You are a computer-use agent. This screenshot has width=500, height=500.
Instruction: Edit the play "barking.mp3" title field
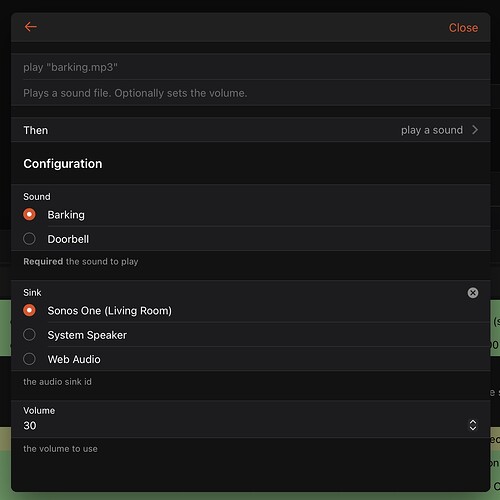251,67
